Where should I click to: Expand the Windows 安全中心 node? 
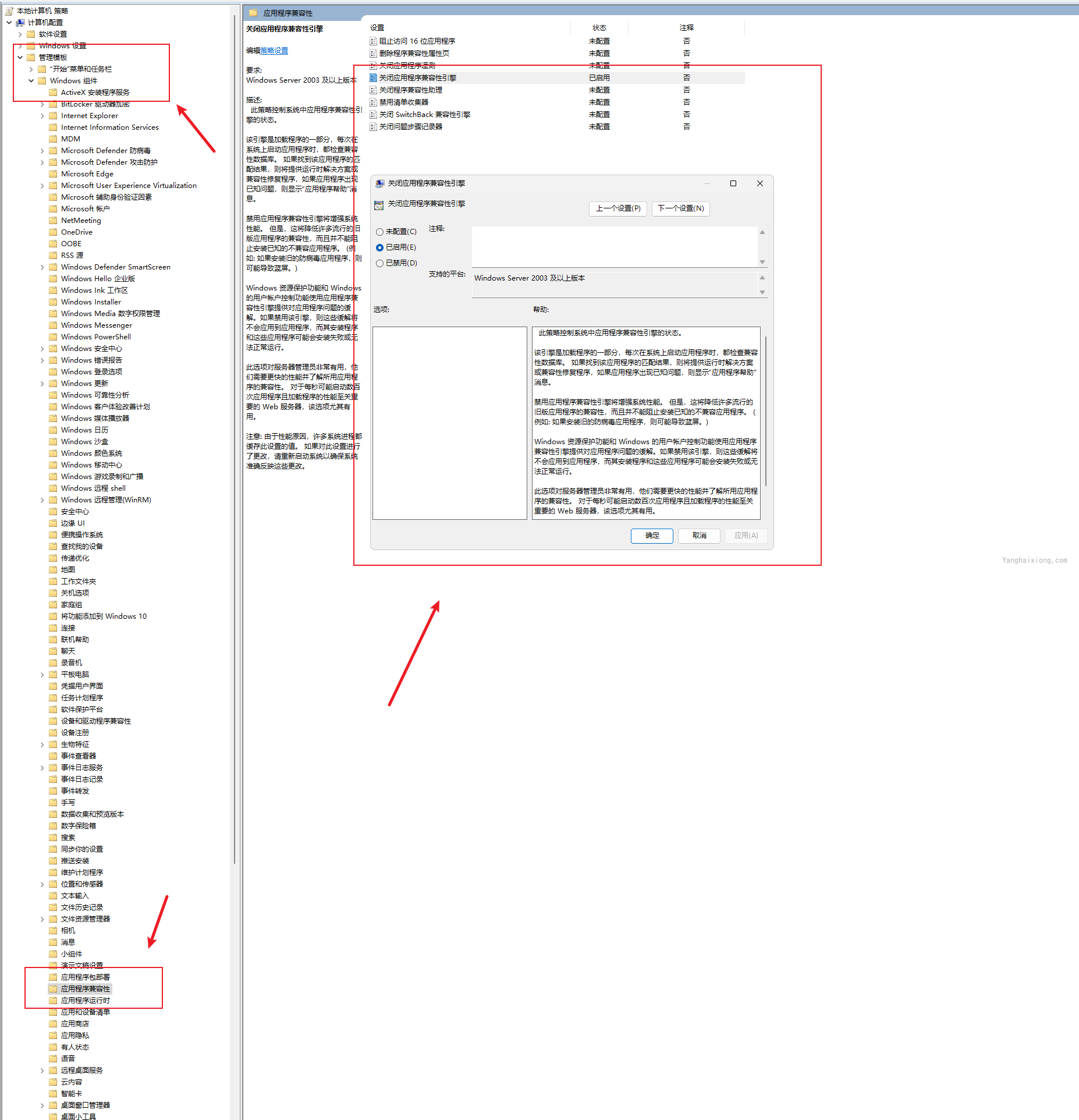pos(42,348)
